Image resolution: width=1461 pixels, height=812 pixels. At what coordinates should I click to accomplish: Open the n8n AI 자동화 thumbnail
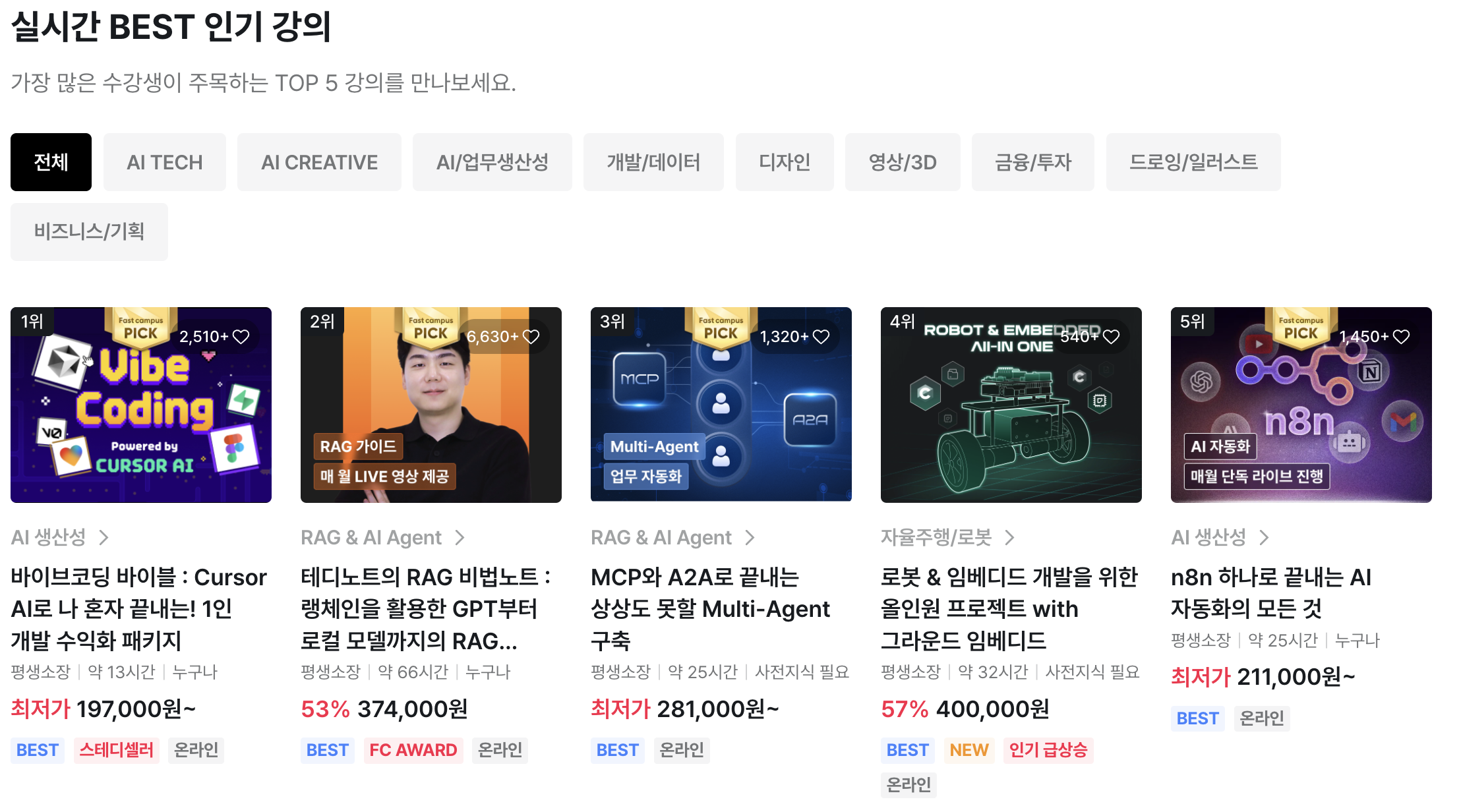(x=1301, y=405)
